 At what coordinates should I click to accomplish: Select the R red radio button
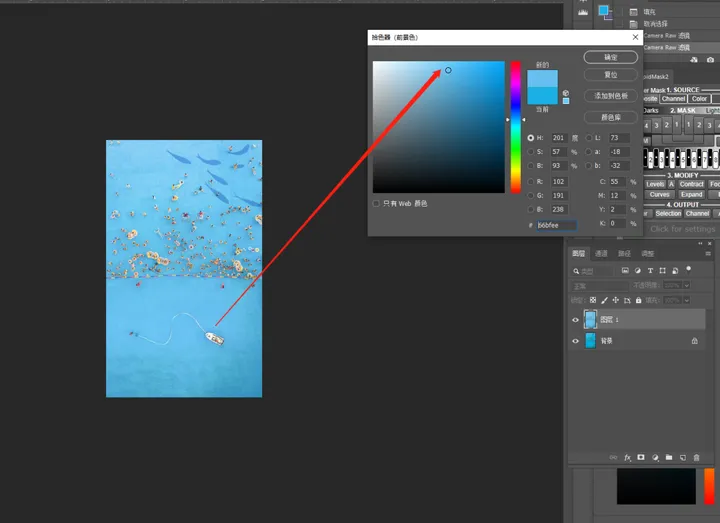click(531, 181)
